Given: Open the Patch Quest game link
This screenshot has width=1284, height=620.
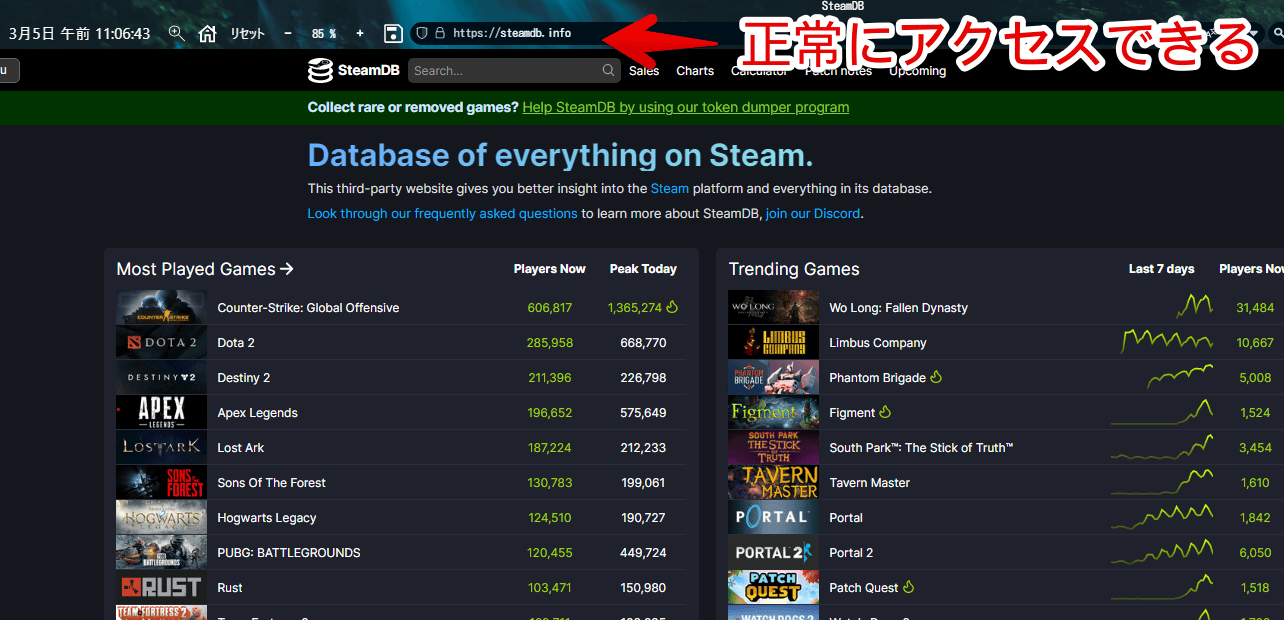Looking at the screenshot, I should click(x=864, y=588).
